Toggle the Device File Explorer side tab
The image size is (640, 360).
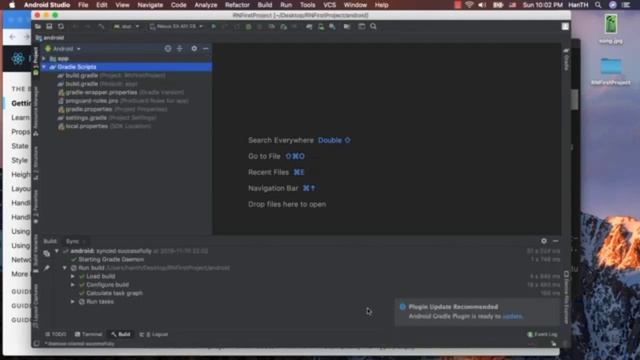[566, 297]
